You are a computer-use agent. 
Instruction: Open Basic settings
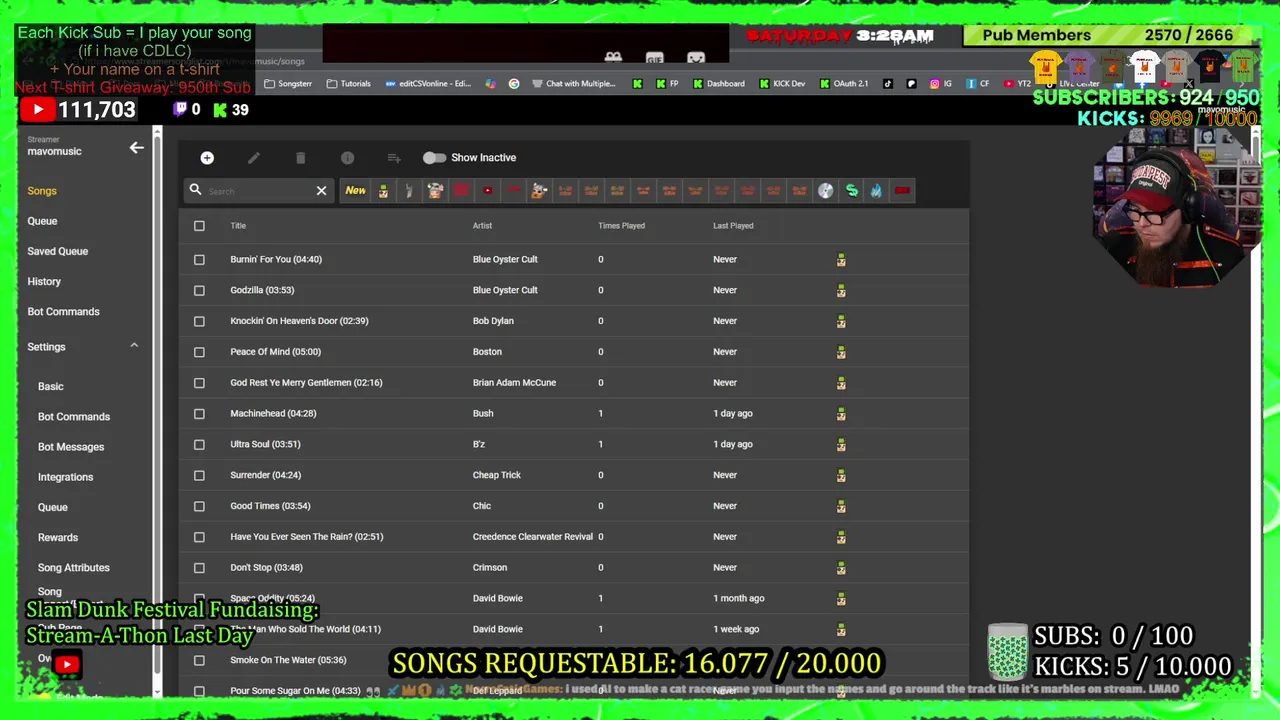50,386
